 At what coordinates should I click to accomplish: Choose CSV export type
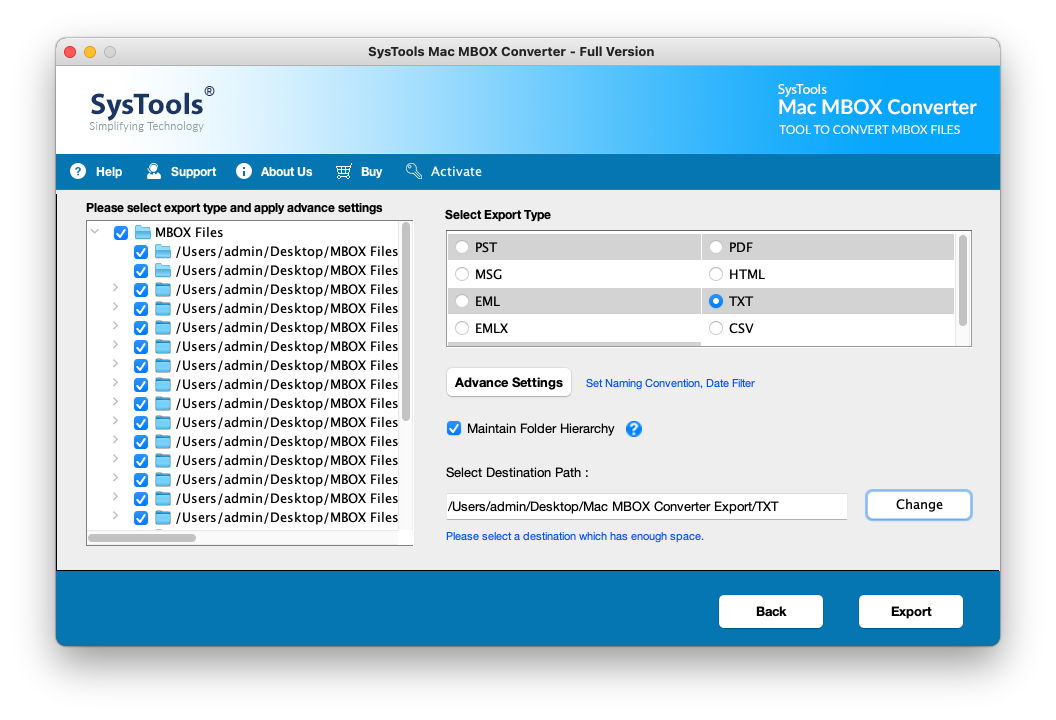tap(716, 328)
